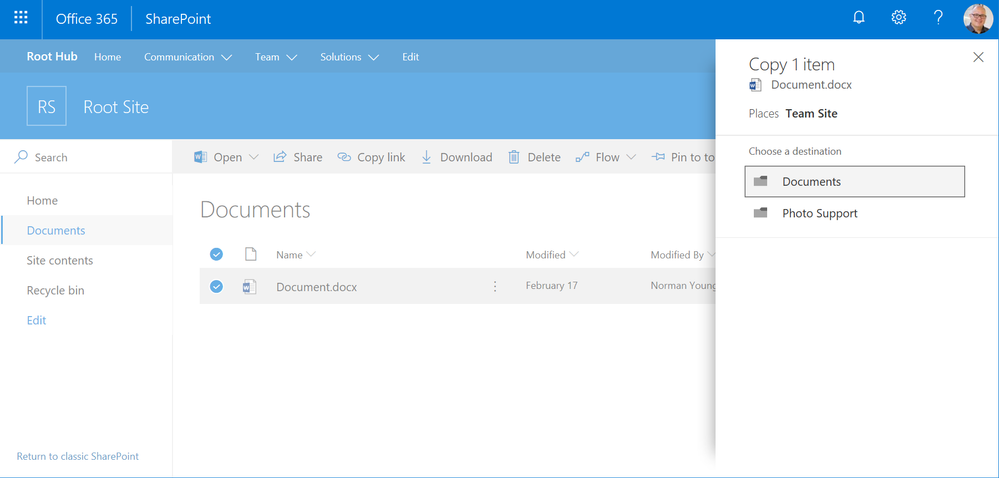
Task: Go to Home in hub navigation
Action: click(x=108, y=57)
